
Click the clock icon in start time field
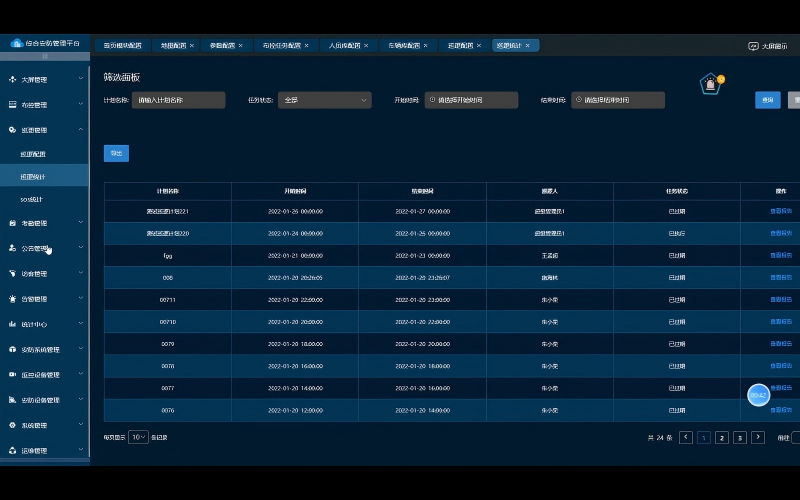432,100
